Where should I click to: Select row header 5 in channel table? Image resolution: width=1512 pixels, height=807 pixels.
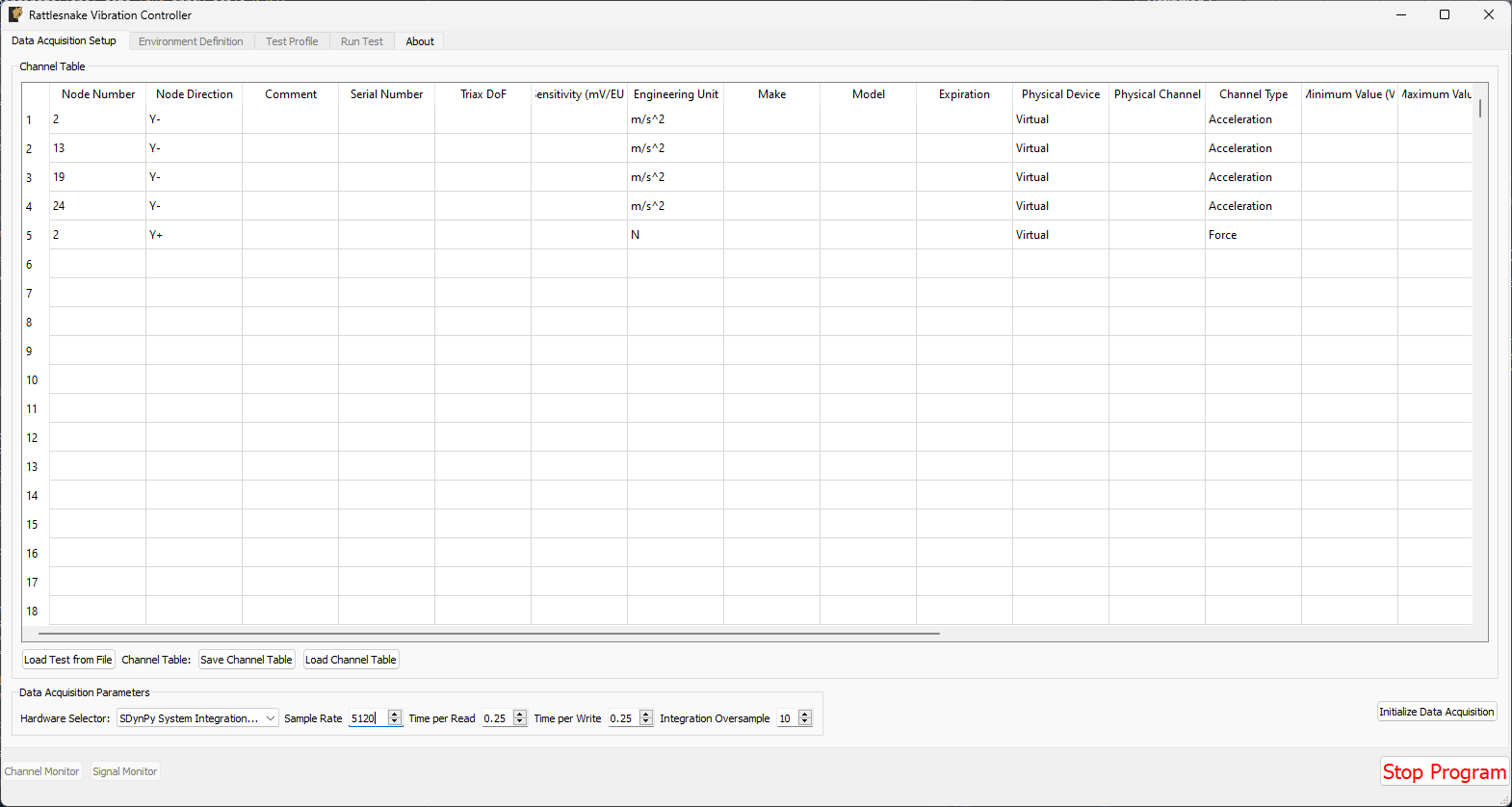[x=36, y=235]
